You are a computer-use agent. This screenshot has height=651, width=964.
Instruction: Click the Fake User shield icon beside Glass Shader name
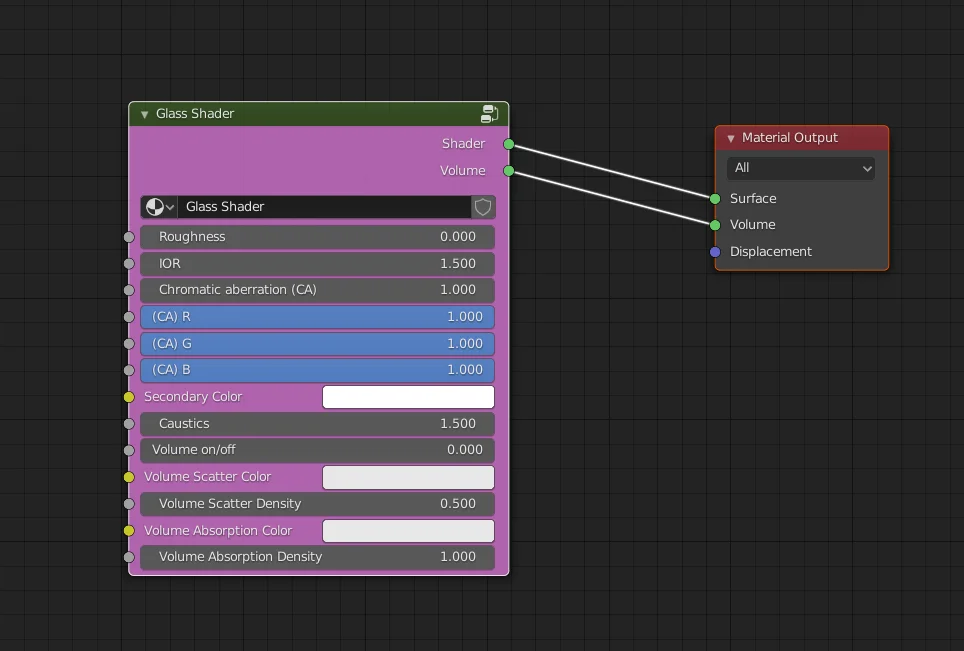click(x=482, y=207)
